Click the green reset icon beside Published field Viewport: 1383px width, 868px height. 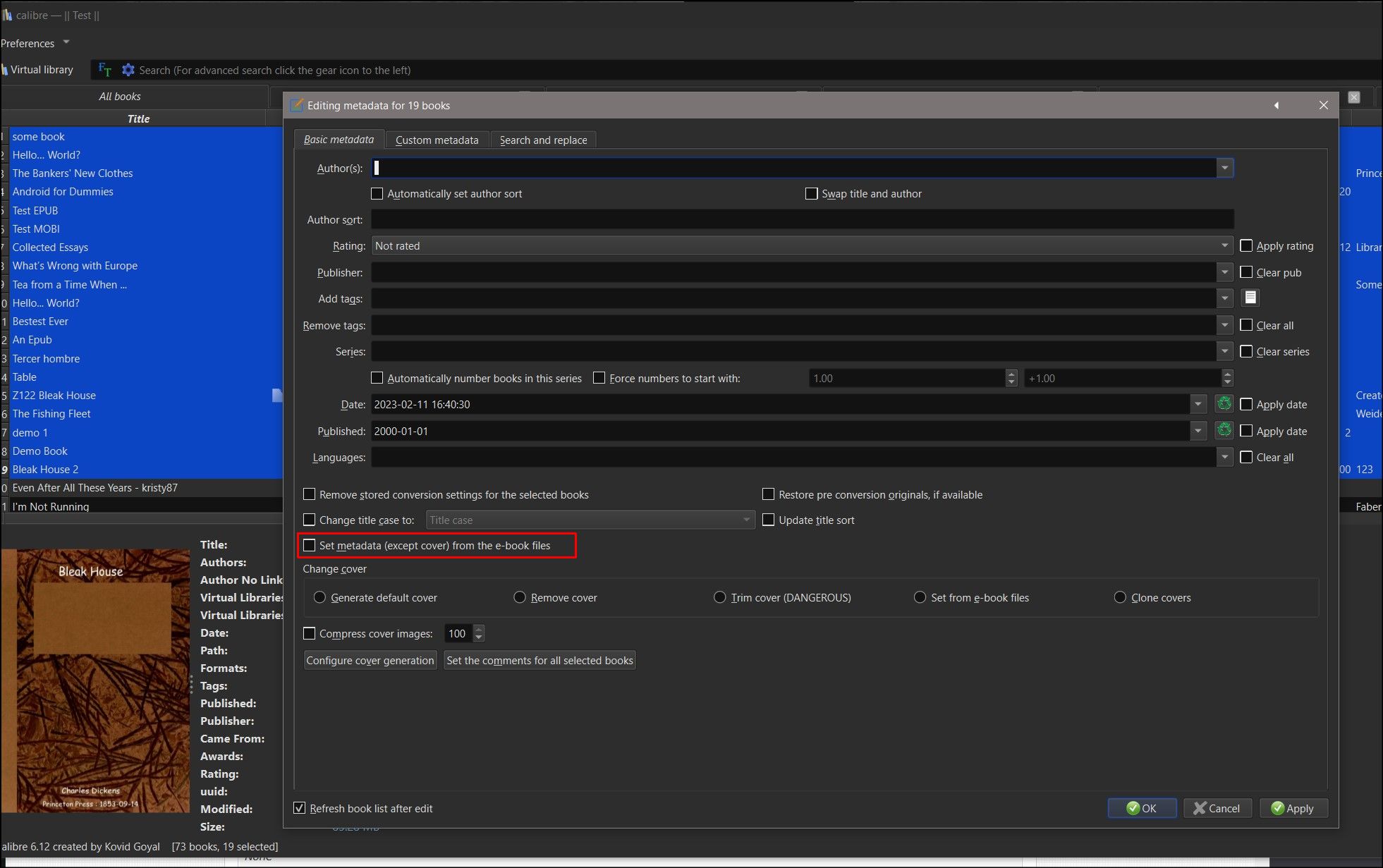pyautogui.click(x=1224, y=430)
